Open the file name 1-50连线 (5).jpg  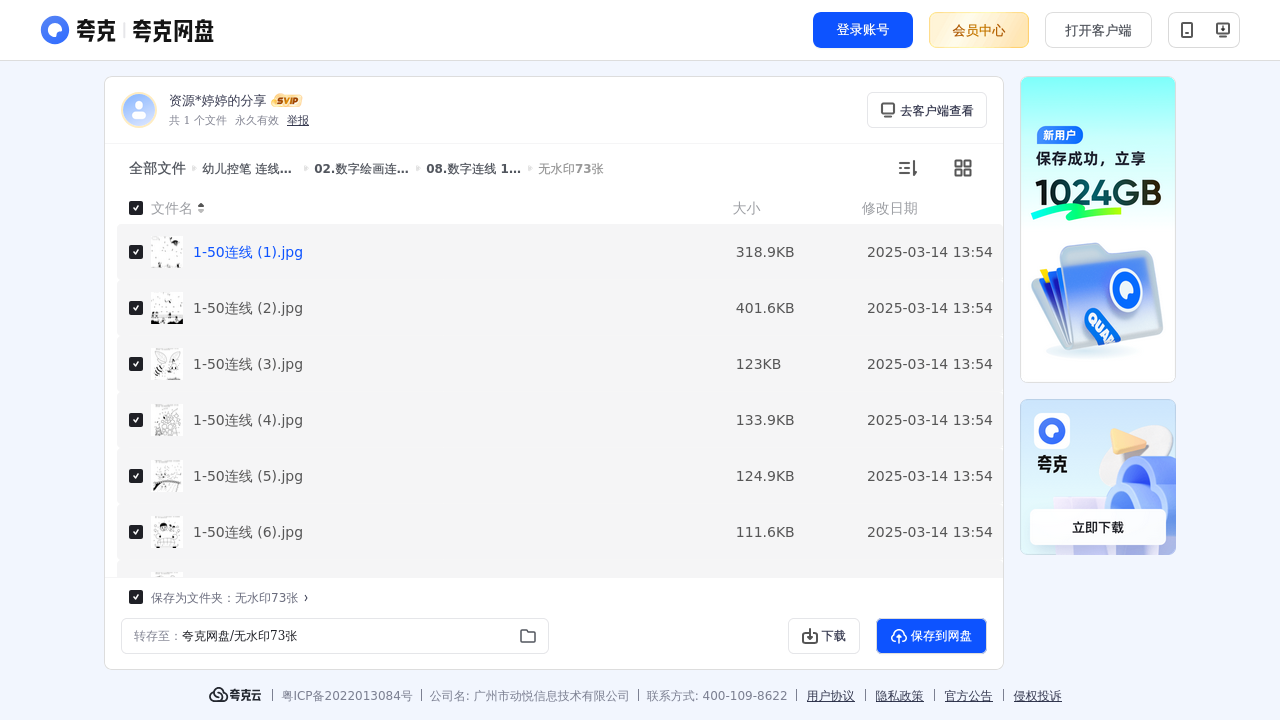click(248, 476)
